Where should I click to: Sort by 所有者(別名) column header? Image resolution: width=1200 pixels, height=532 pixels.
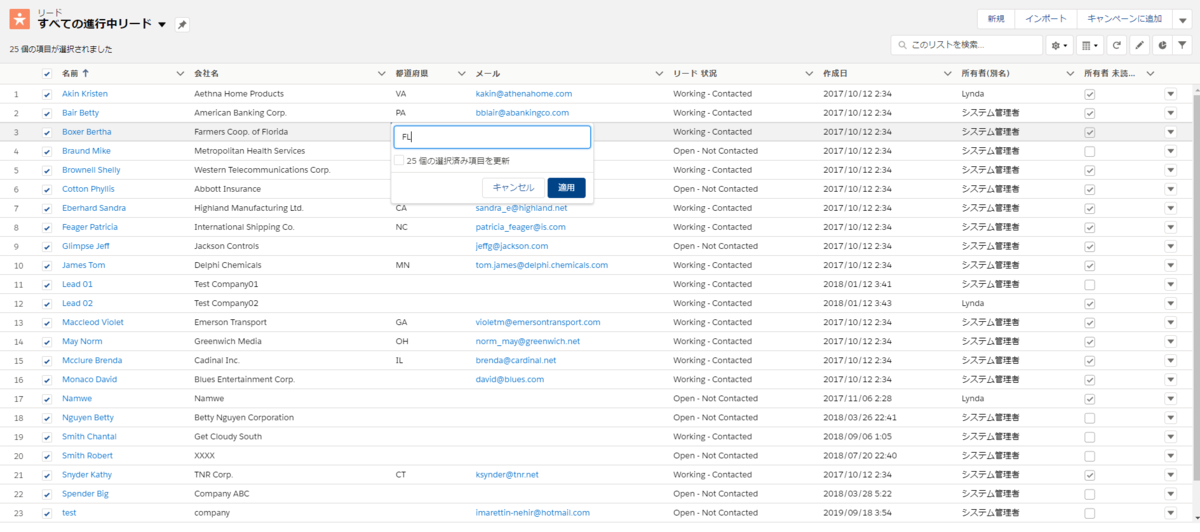985,74
